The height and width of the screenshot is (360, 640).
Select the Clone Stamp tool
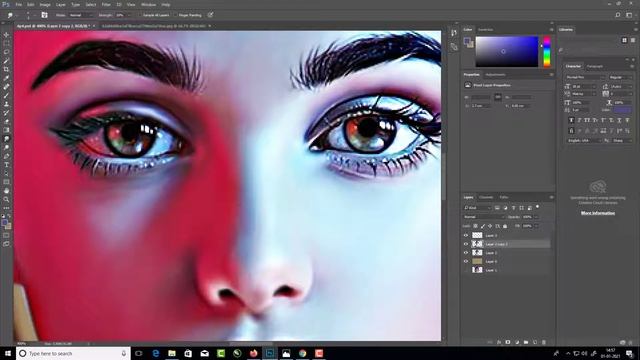[6, 104]
